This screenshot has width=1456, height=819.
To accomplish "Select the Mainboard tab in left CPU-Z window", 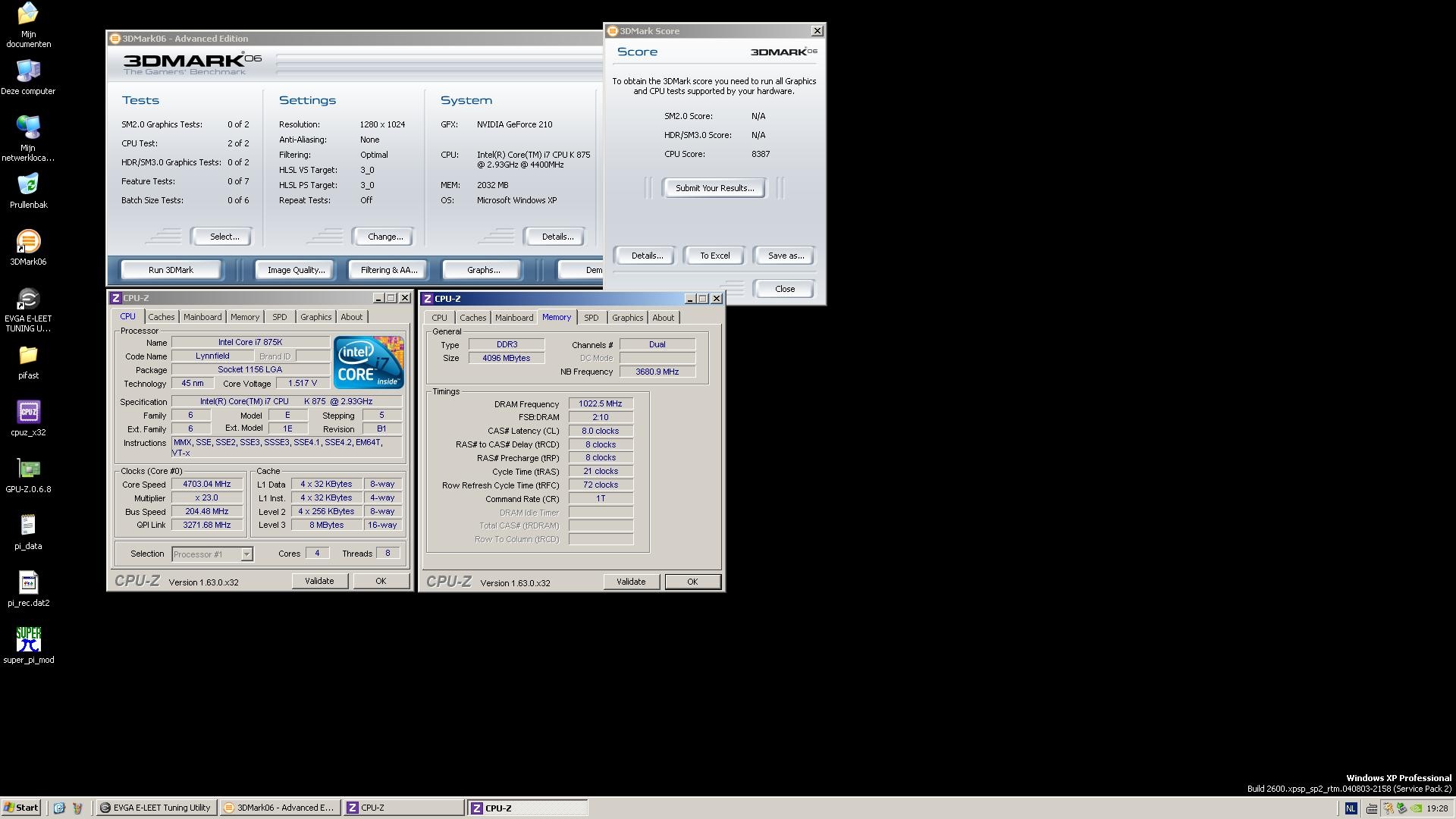I will [x=202, y=317].
